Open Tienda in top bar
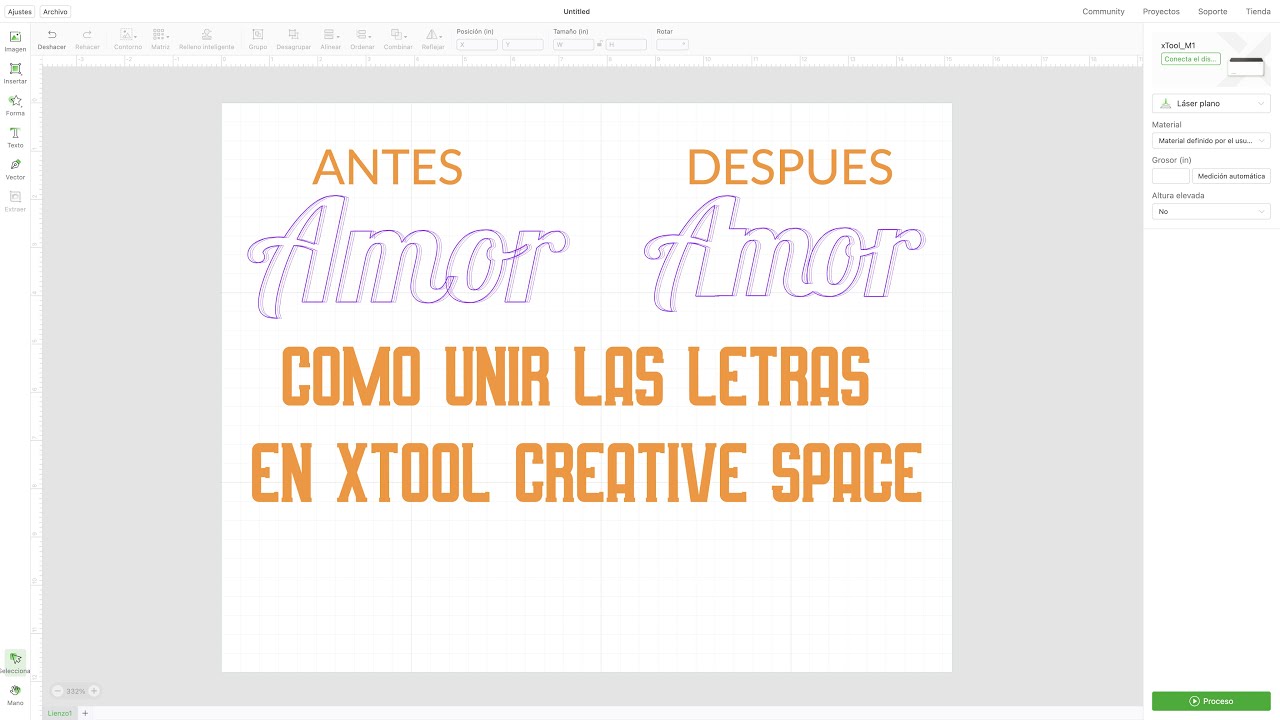The image size is (1280, 720). pos(1258,12)
